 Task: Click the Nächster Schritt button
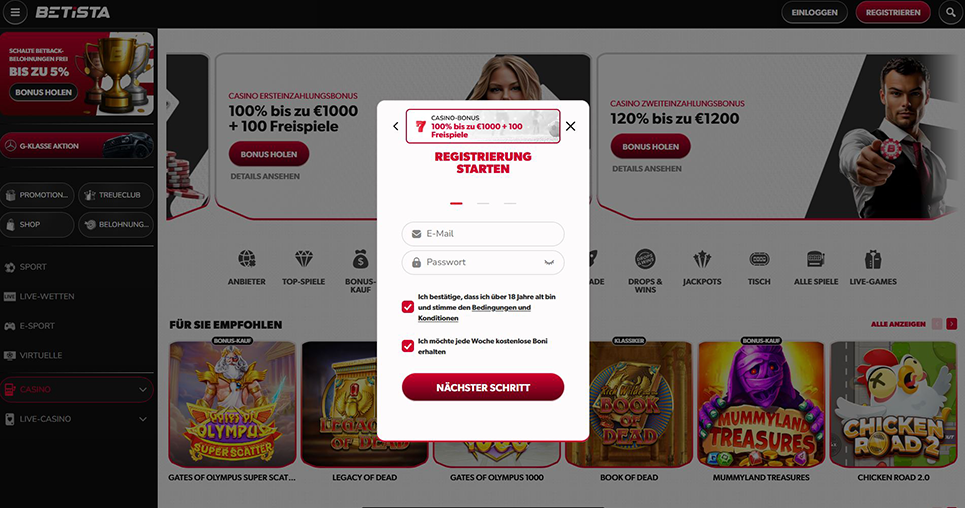click(x=483, y=387)
